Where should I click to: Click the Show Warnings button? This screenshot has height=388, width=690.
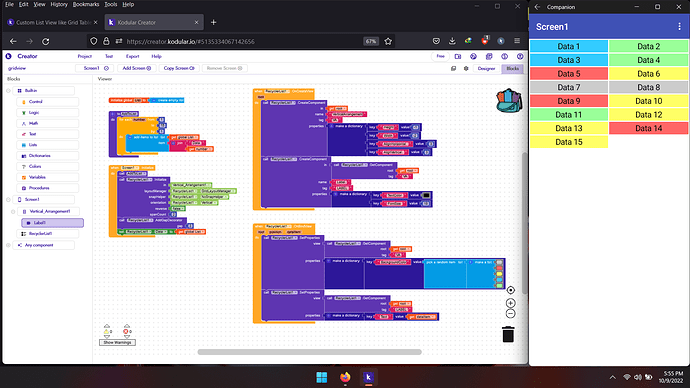pos(117,342)
